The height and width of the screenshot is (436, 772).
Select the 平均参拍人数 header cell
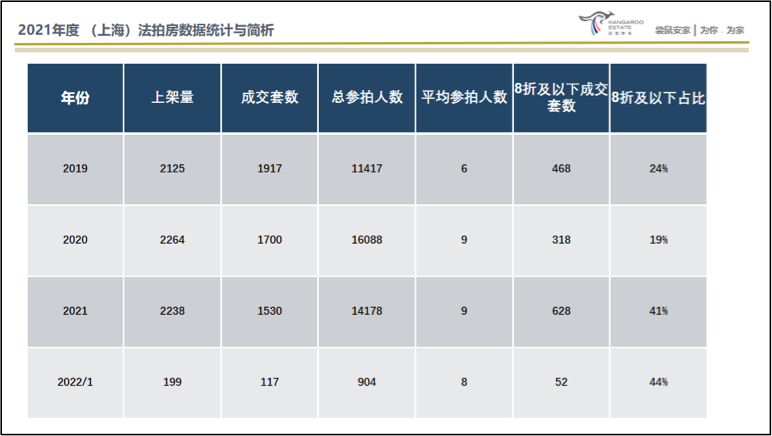pyautogui.click(x=463, y=98)
